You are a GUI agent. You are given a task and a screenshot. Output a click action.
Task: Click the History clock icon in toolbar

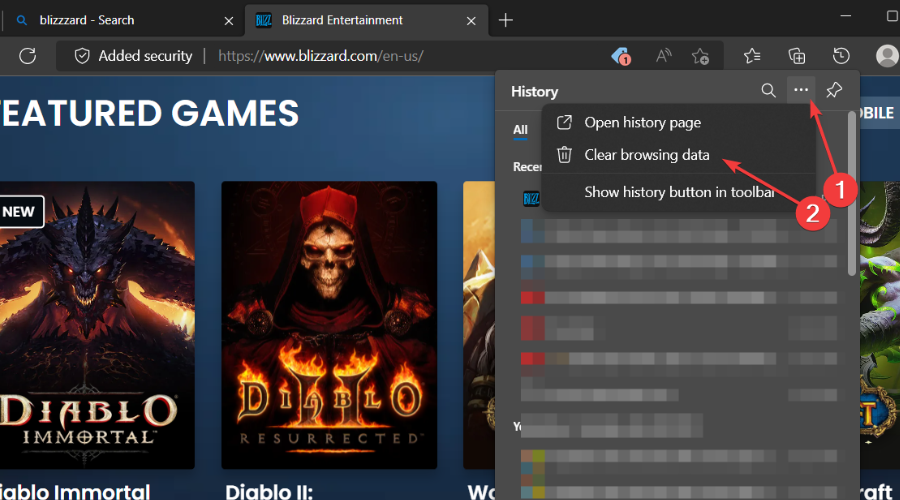[x=841, y=56]
